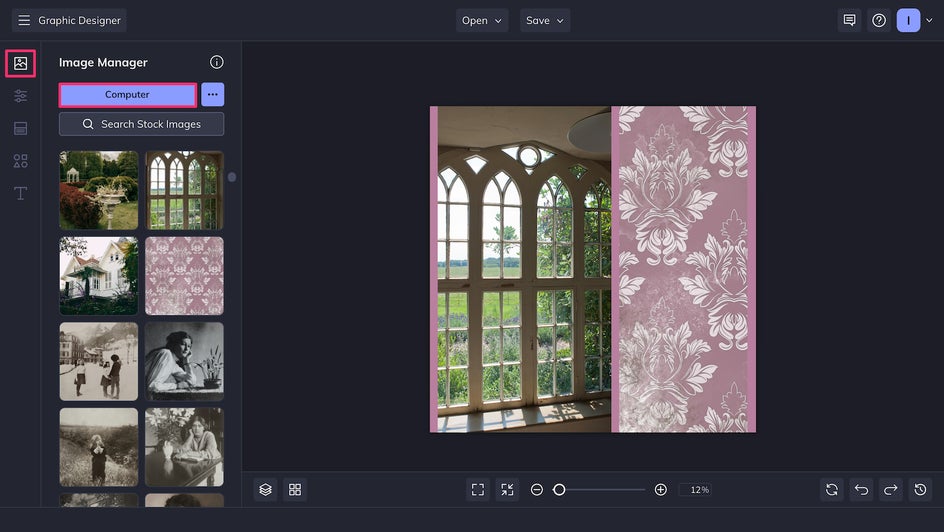Click the user avatar button
The image size is (944, 532).
pyautogui.click(x=908, y=20)
